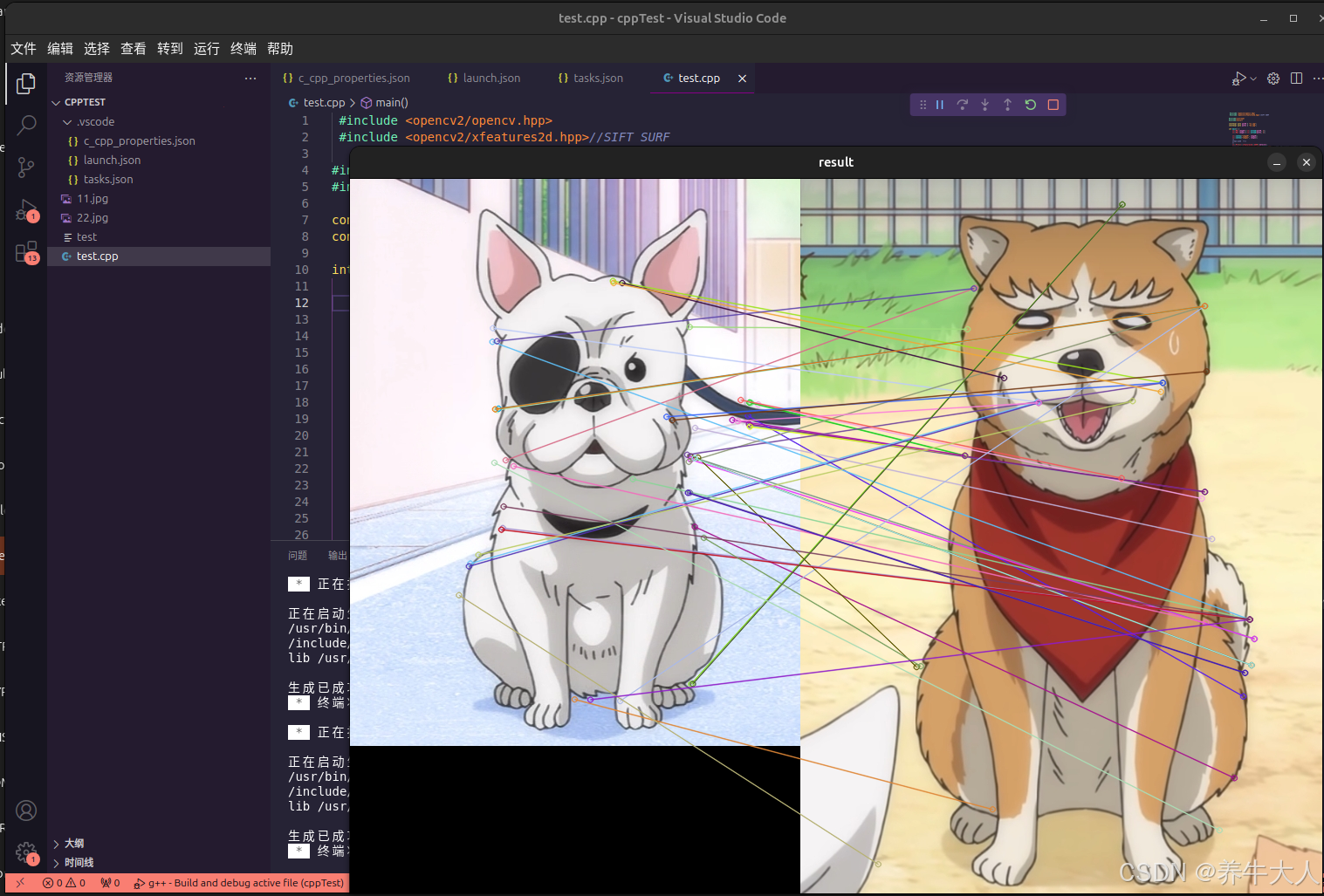This screenshot has width=1324, height=896.
Task: Open the editor more actions ellipsis
Action: click(1317, 79)
